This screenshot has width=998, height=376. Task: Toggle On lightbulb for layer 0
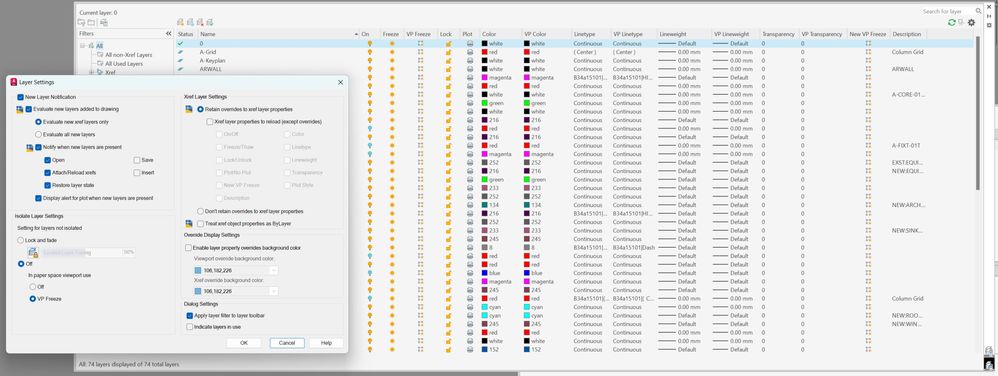coord(369,43)
